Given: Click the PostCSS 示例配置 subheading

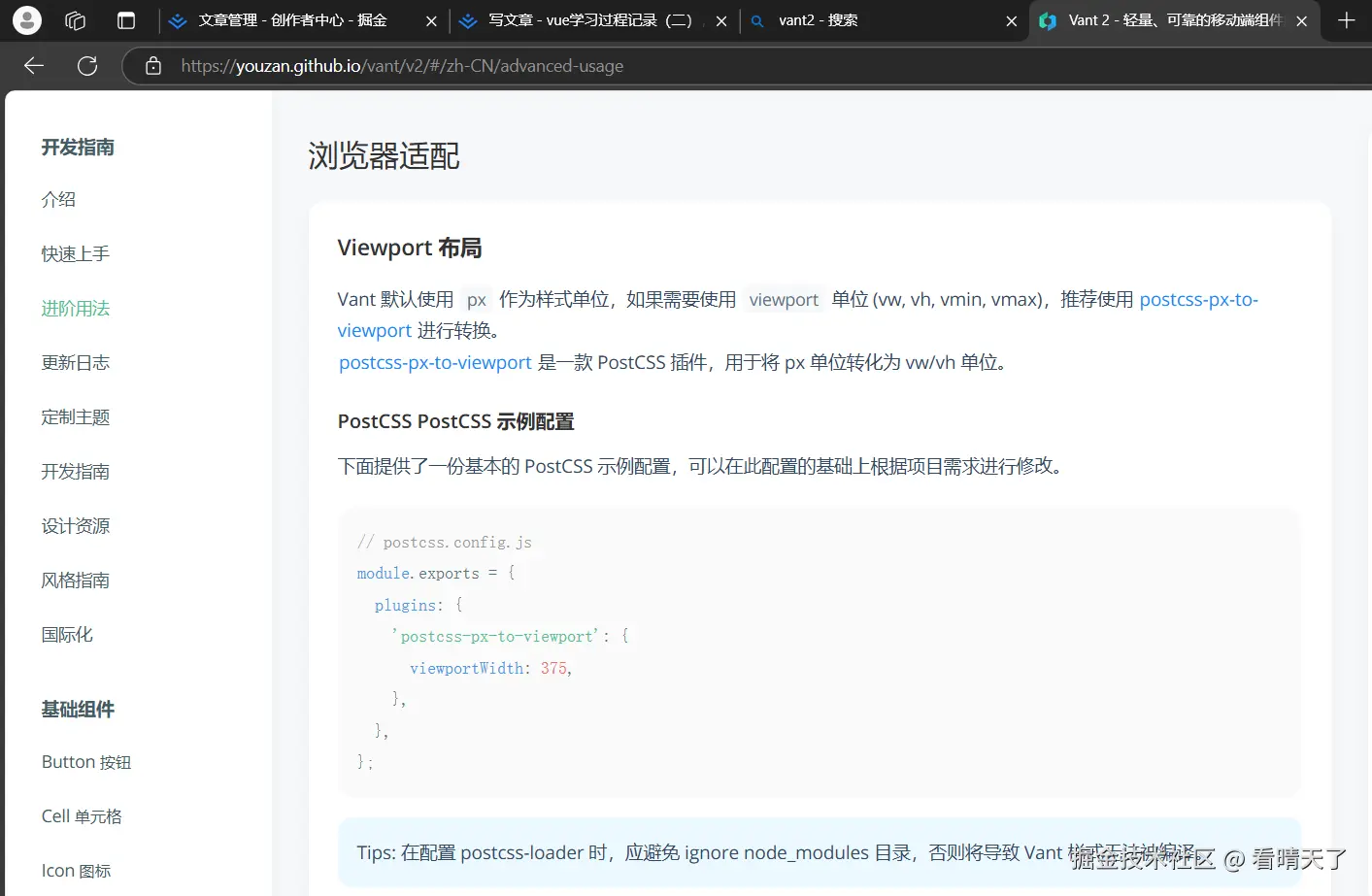Looking at the screenshot, I should tap(455, 421).
